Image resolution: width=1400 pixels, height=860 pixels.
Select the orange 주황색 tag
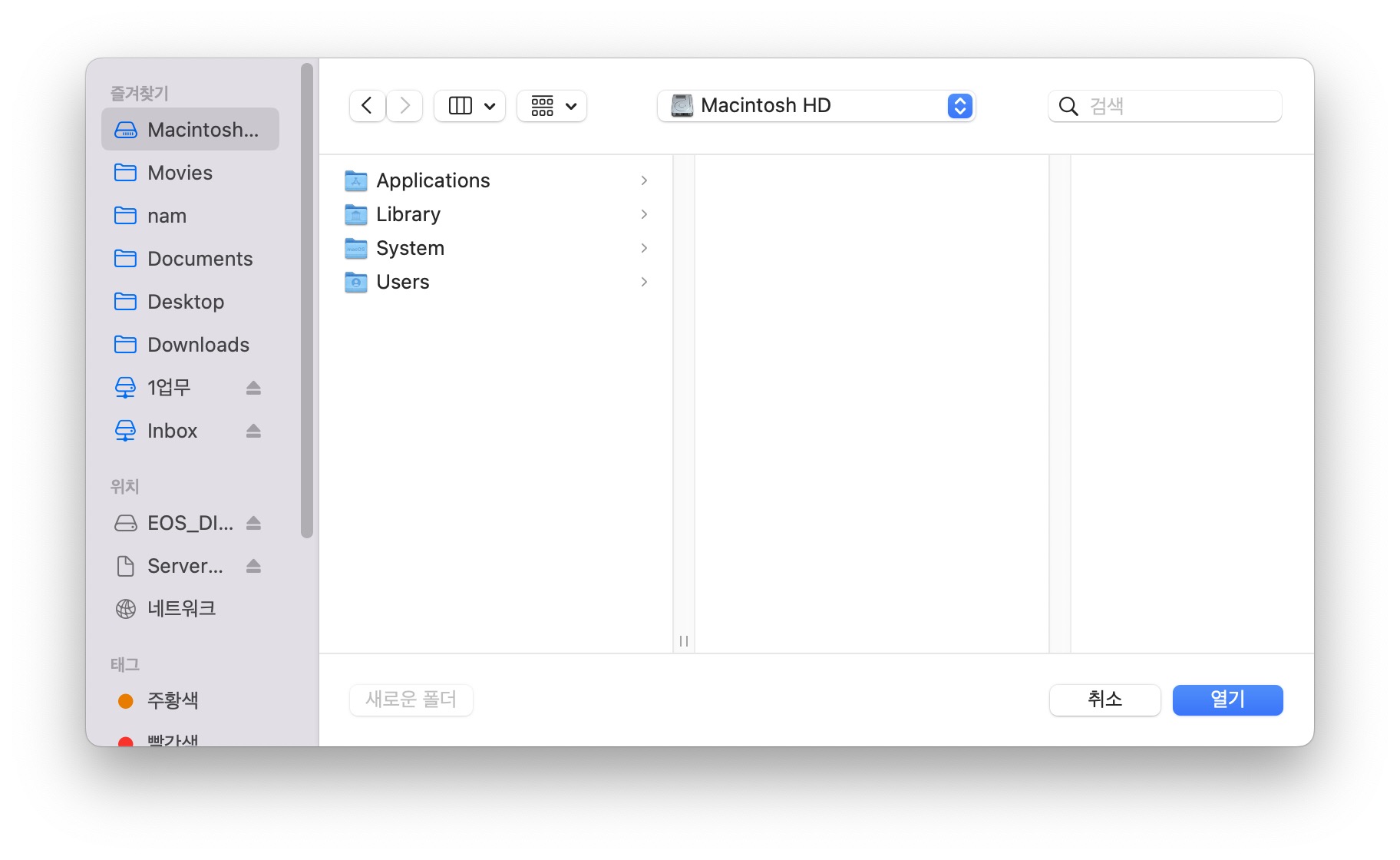coord(190,700)
